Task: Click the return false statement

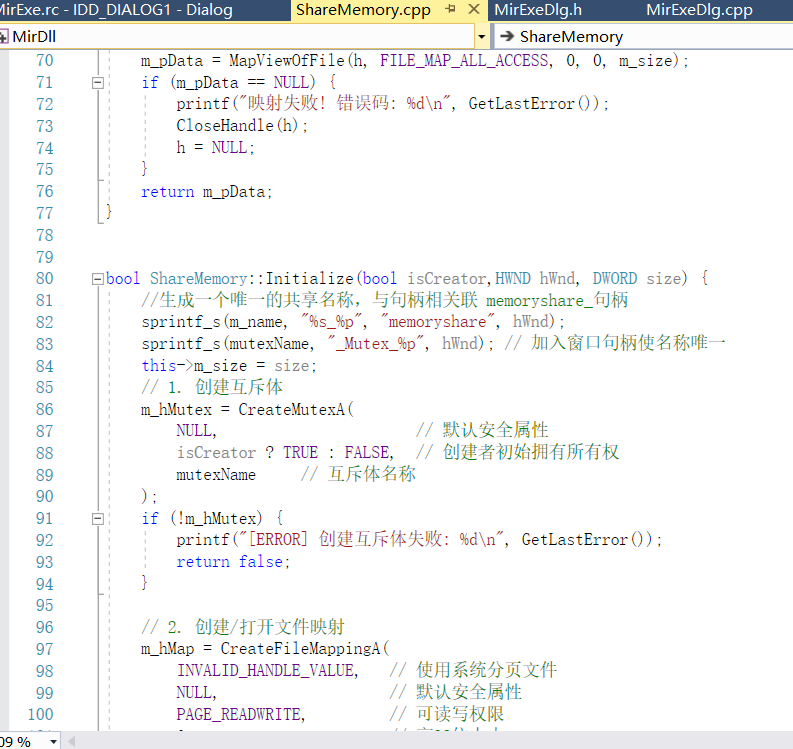Action: (x=233, y=562)
